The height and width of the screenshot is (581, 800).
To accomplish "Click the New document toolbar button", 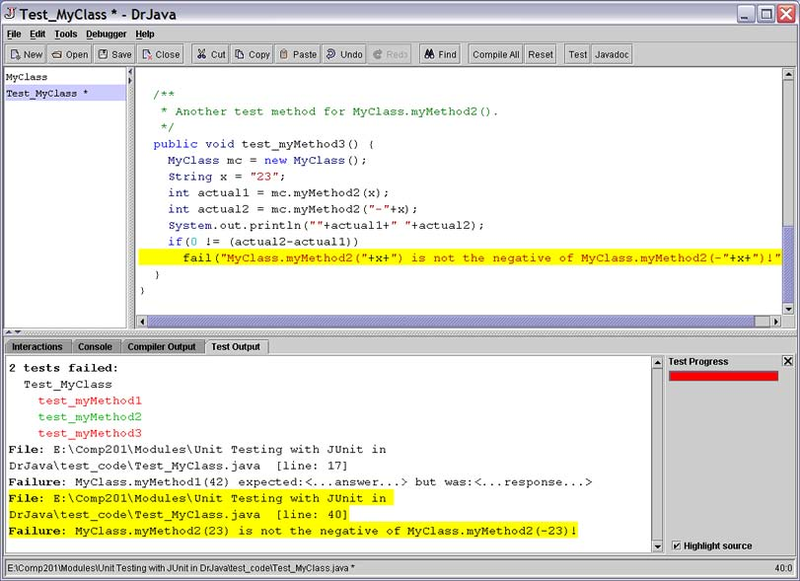I will click(26, 54).
